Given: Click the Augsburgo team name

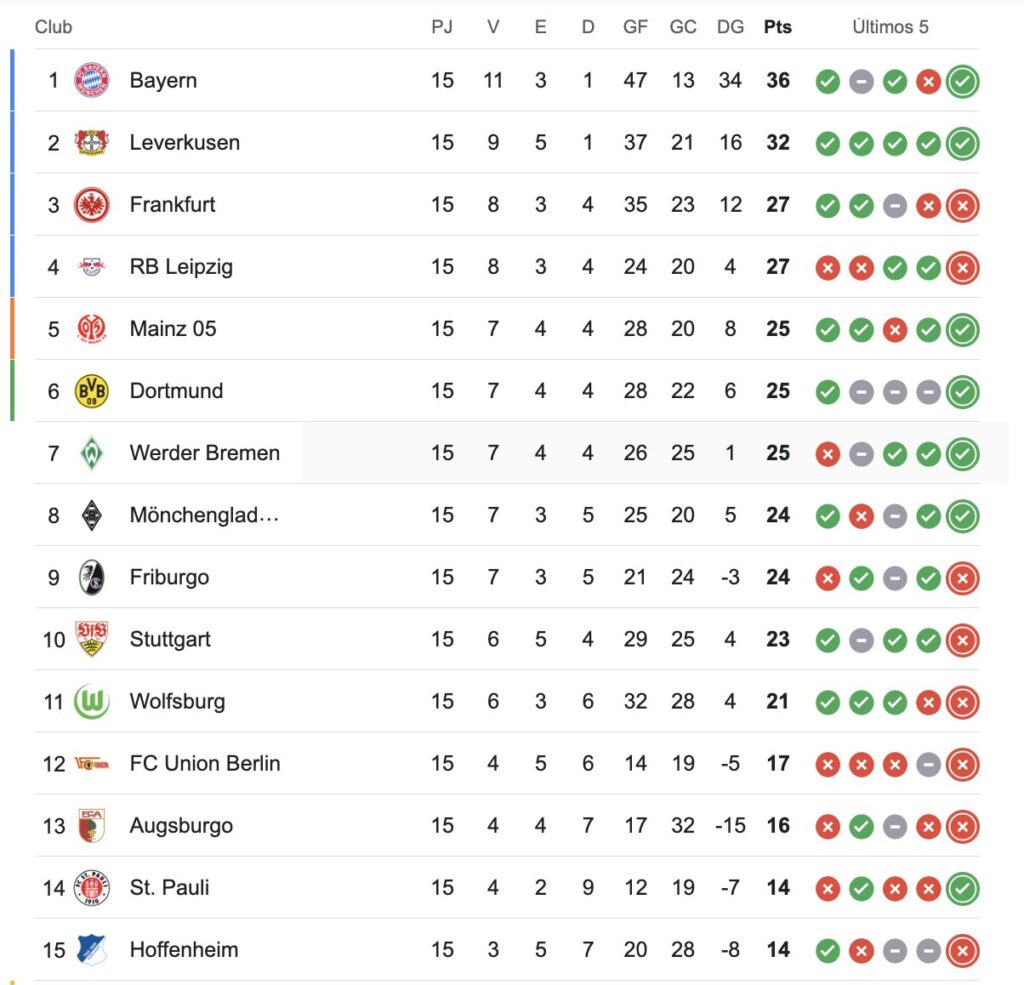Looking at the screenshot, I should click(x=181, y=825).
